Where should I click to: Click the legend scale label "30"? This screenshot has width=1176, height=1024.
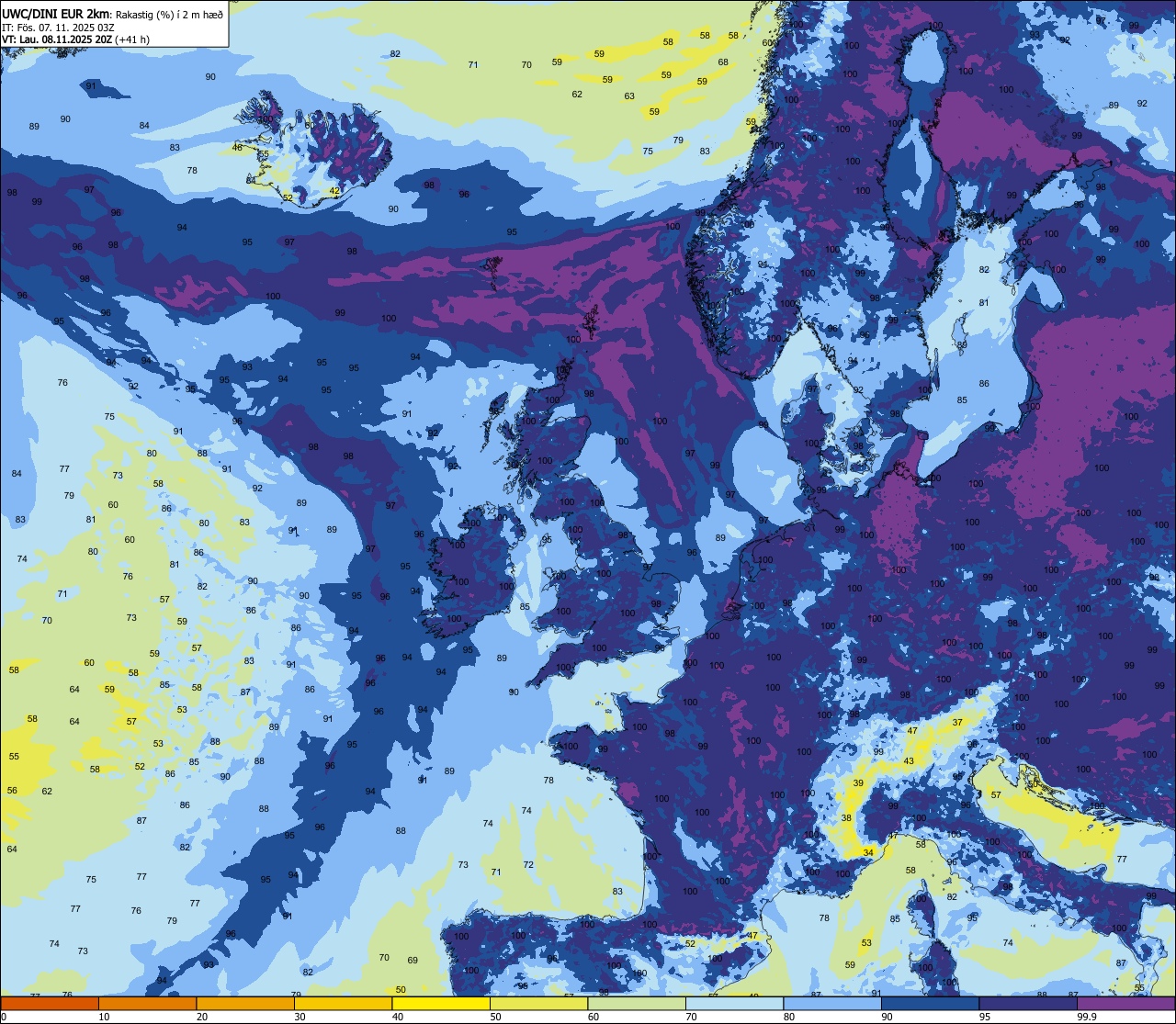[300, 1017]
